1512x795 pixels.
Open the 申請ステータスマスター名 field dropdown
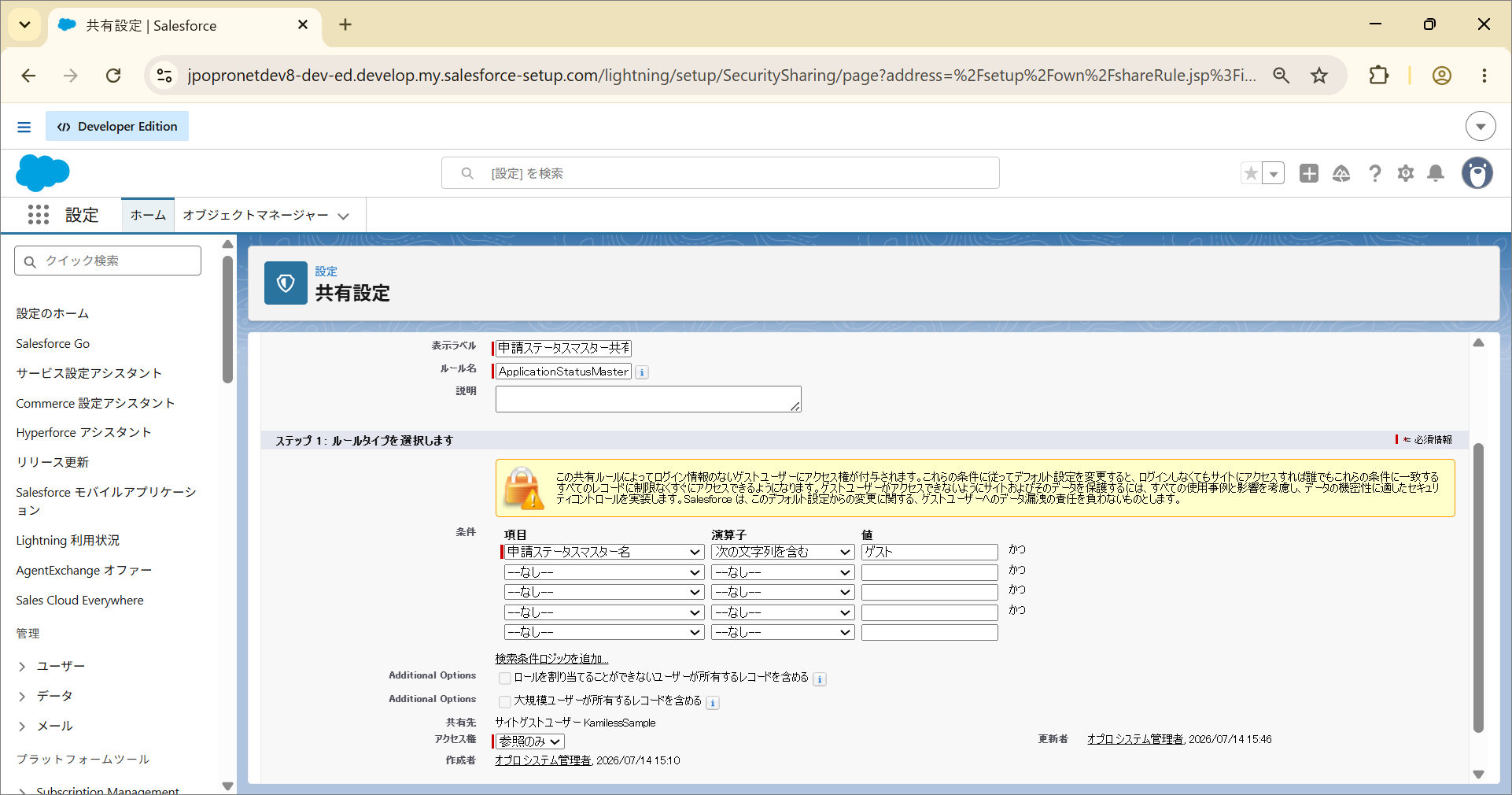point(603,552)
